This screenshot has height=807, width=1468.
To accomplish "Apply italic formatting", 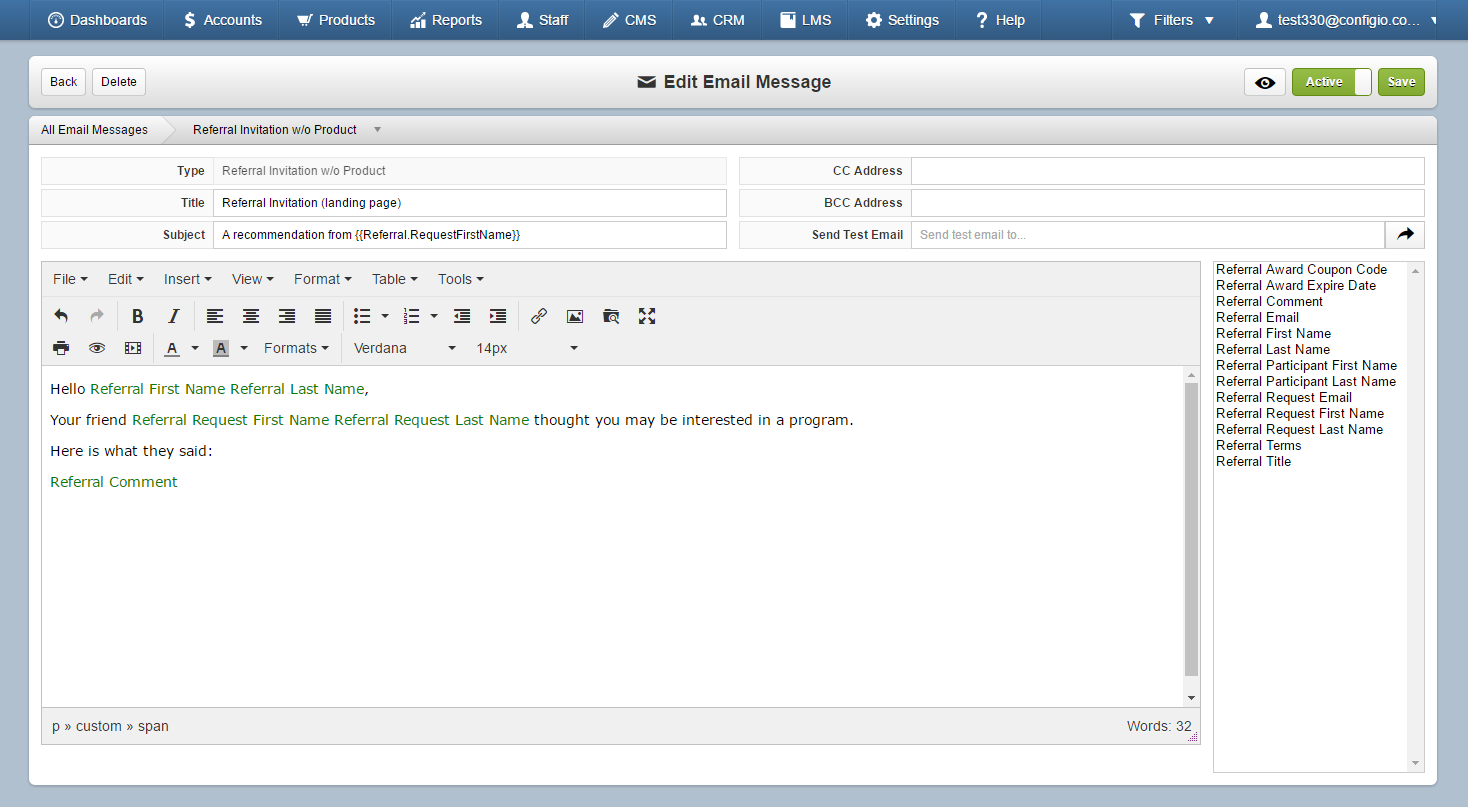I will (x=174, y=316).
